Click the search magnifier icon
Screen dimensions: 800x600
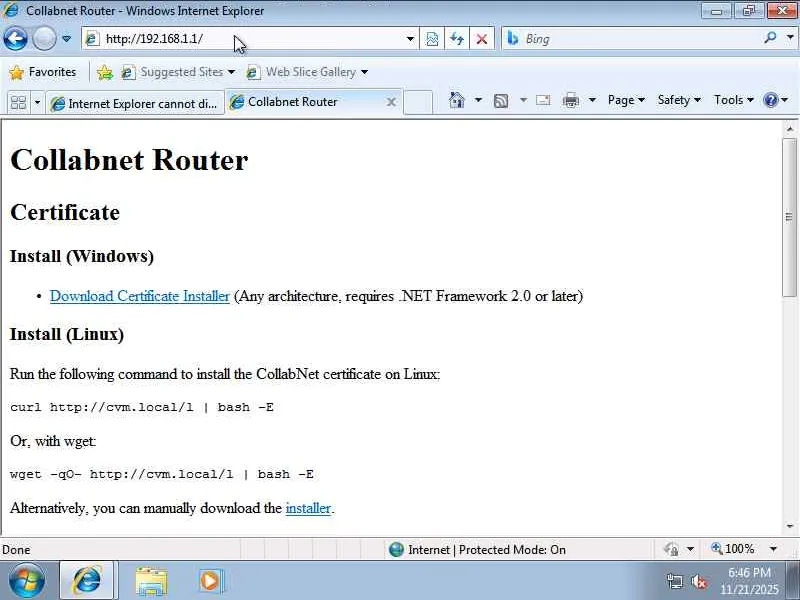click(x=770, y=38)
